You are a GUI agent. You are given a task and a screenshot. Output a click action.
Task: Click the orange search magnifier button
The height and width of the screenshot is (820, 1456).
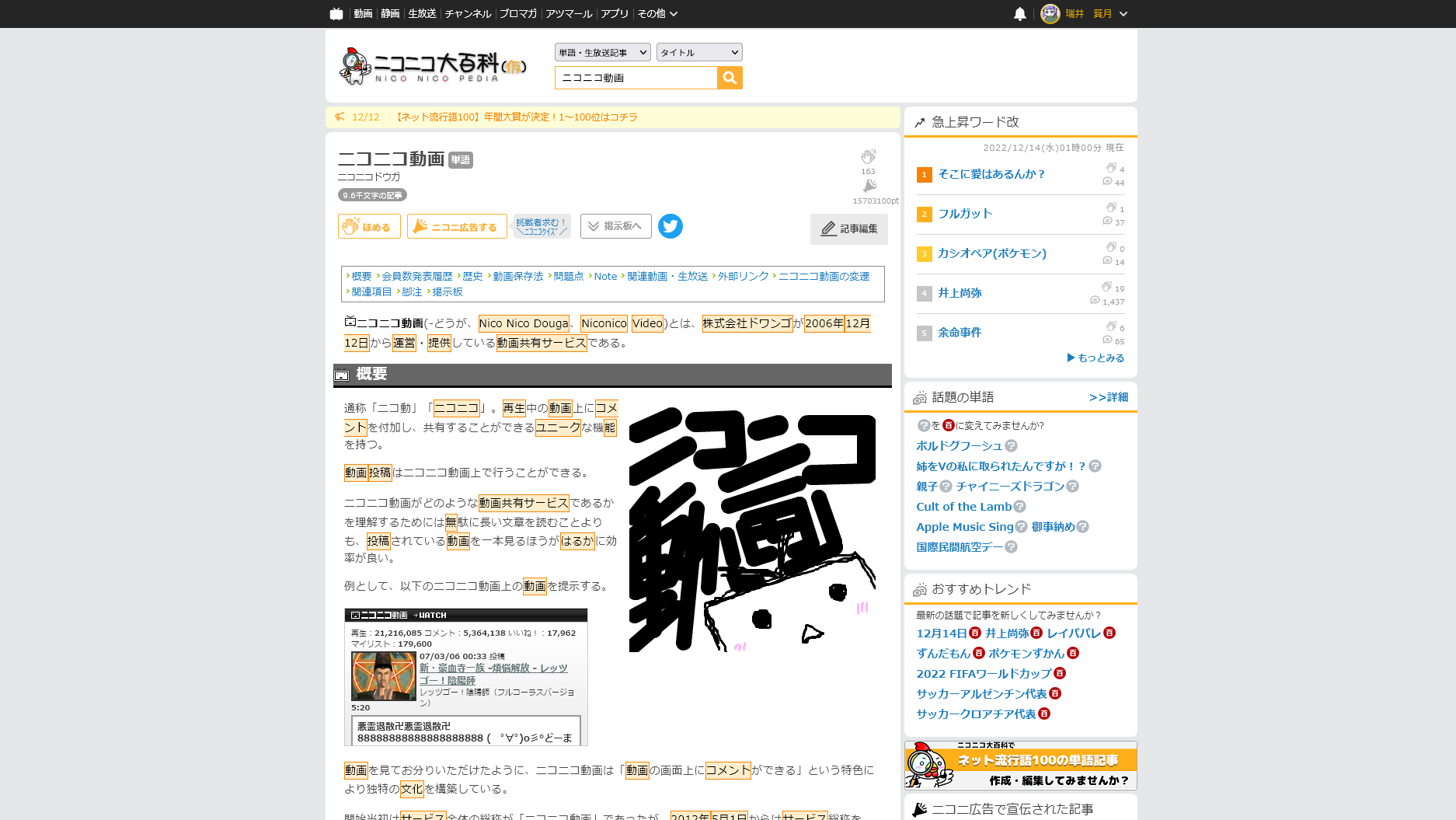pos(730,78)
